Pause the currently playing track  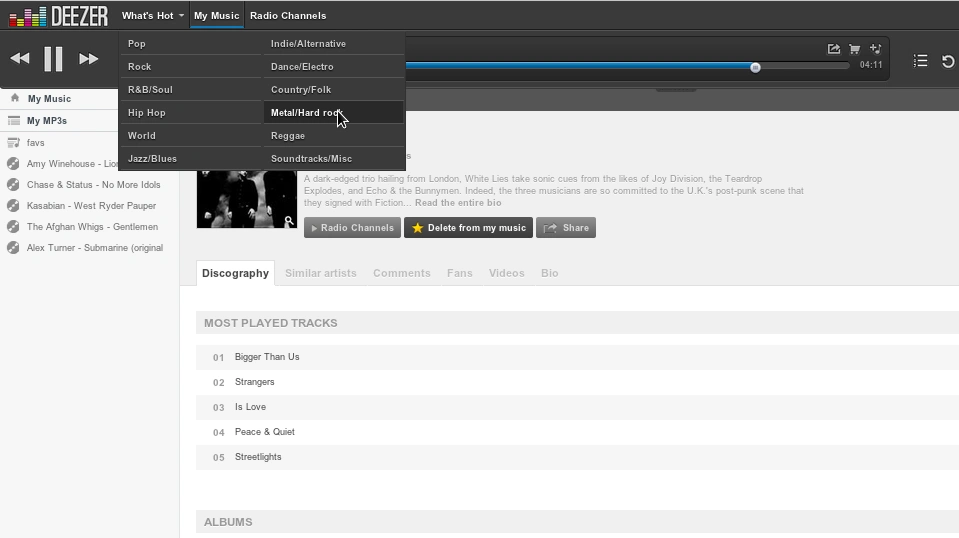[x=53, y=59]
